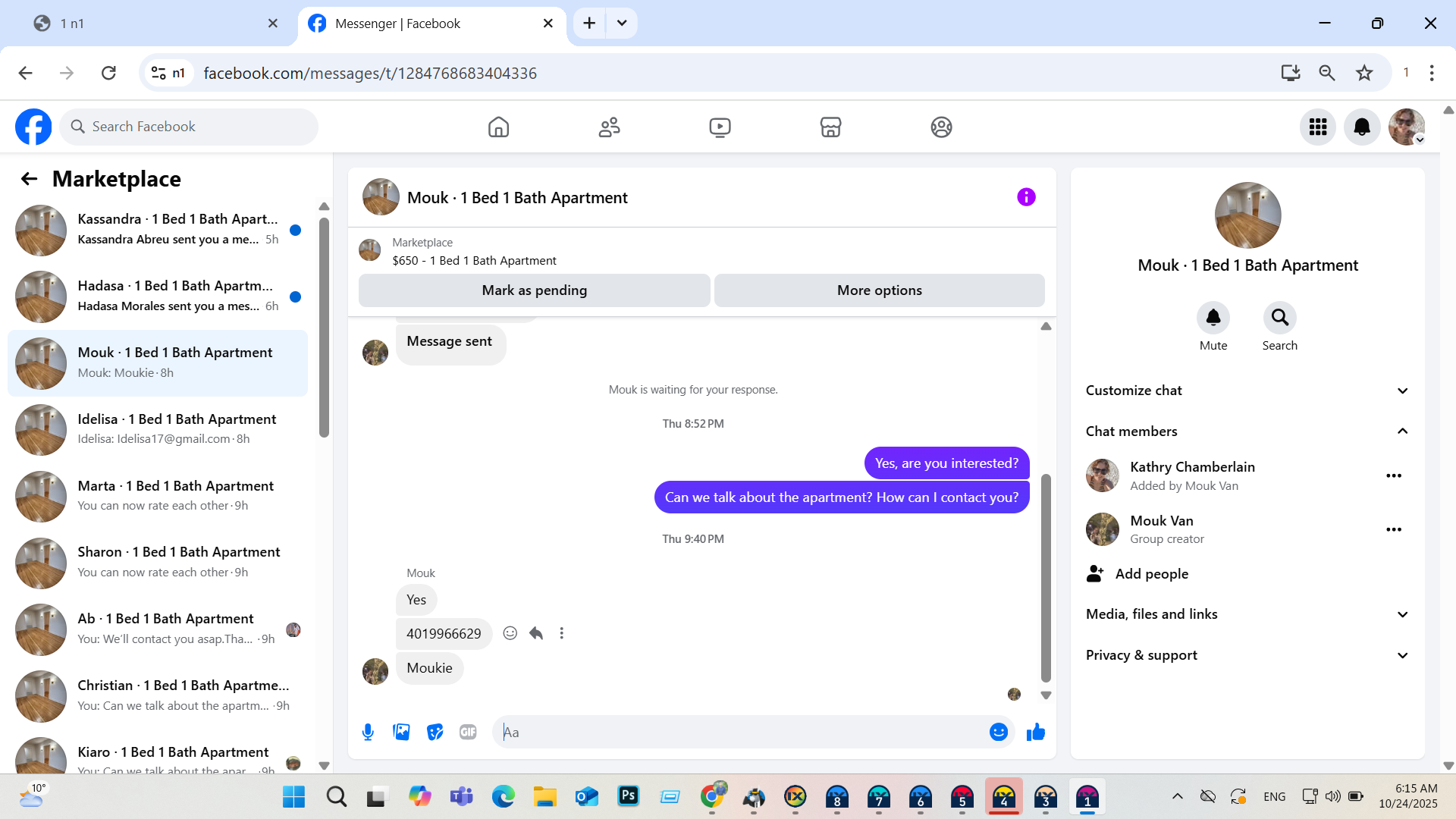Reply to the 4019966629 message
Screen dimensions: 1456x819
point(536,633)
